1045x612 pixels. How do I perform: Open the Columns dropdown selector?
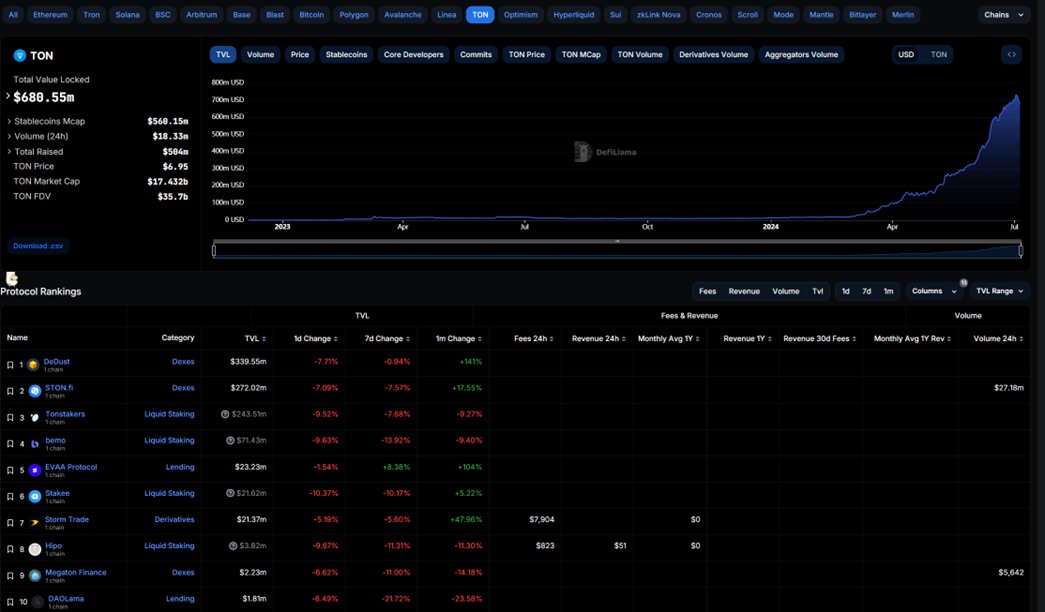[934, 291]
